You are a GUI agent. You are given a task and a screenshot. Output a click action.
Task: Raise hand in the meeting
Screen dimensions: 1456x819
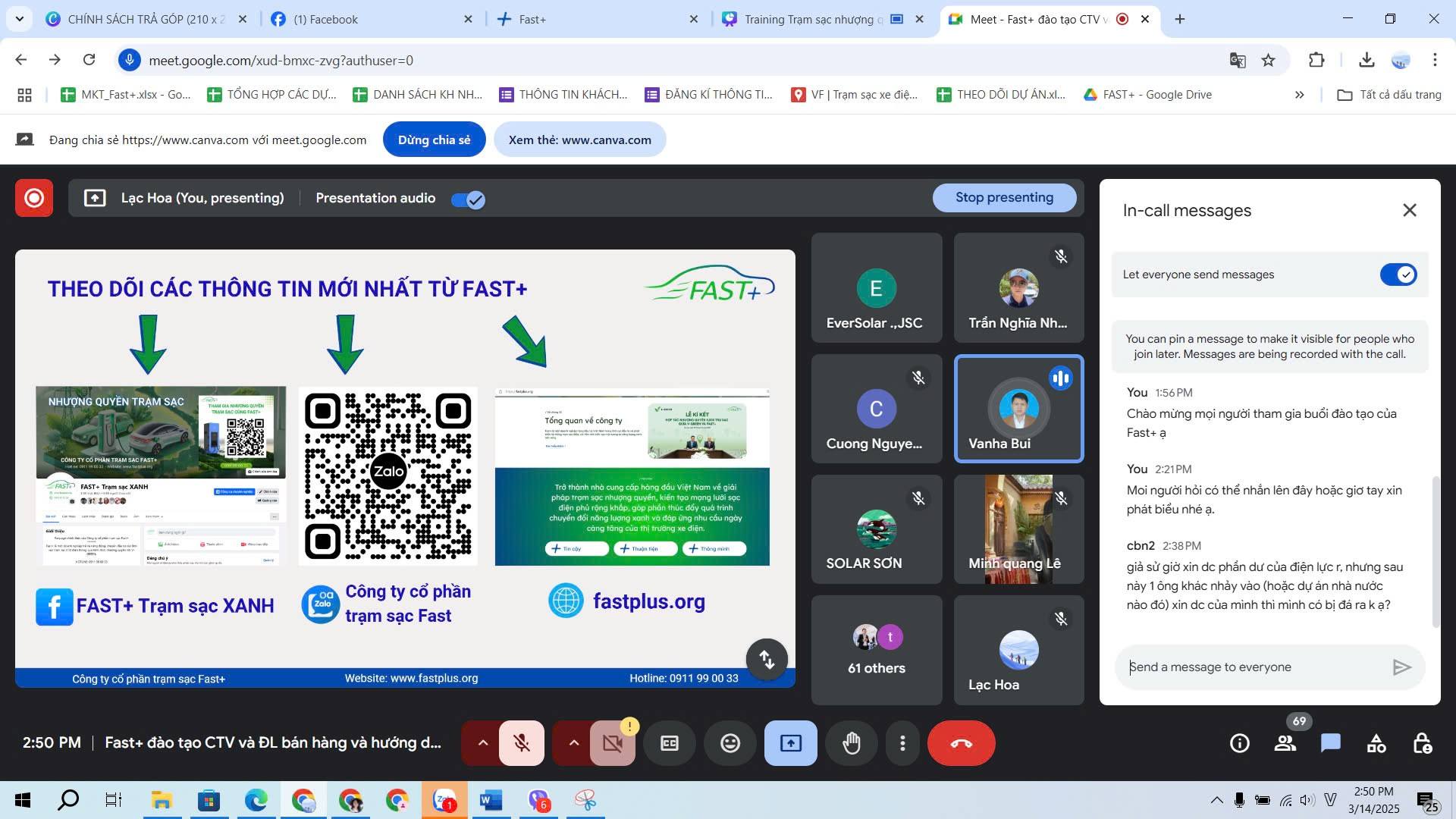coord(852,743)
